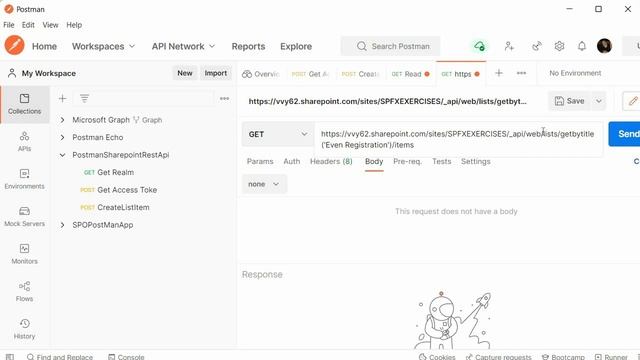
Task: Open the Workspaces dropdown
Action: tap(103, 46)
